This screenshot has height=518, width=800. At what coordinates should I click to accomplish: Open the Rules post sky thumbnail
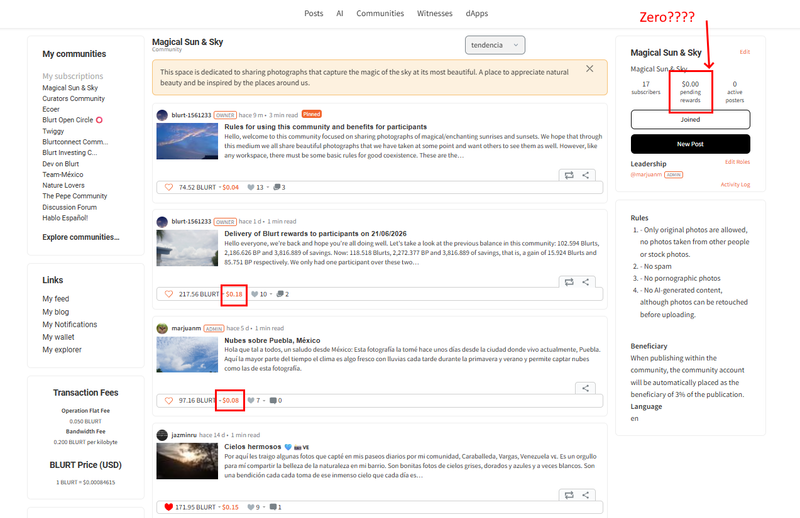click(x=187, y=141)
